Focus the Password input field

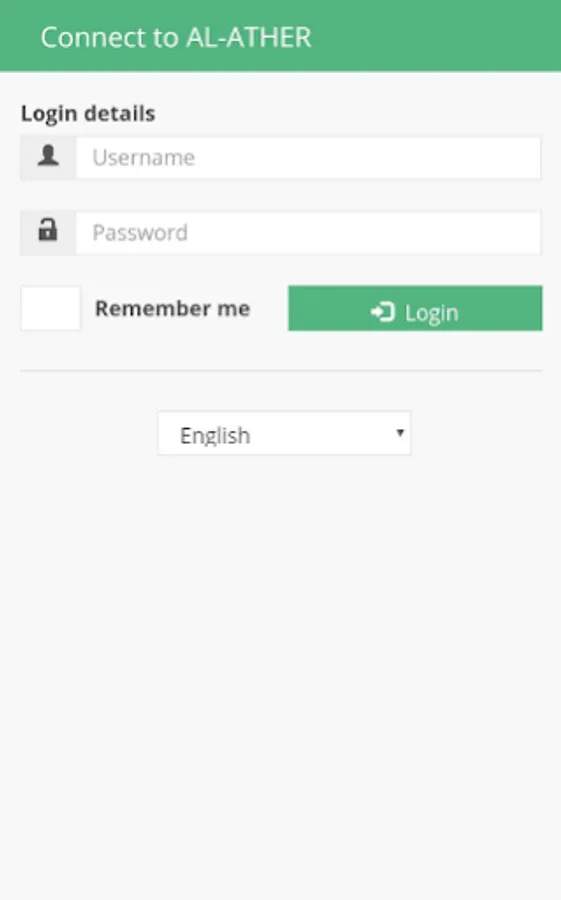tap(308, 233)
